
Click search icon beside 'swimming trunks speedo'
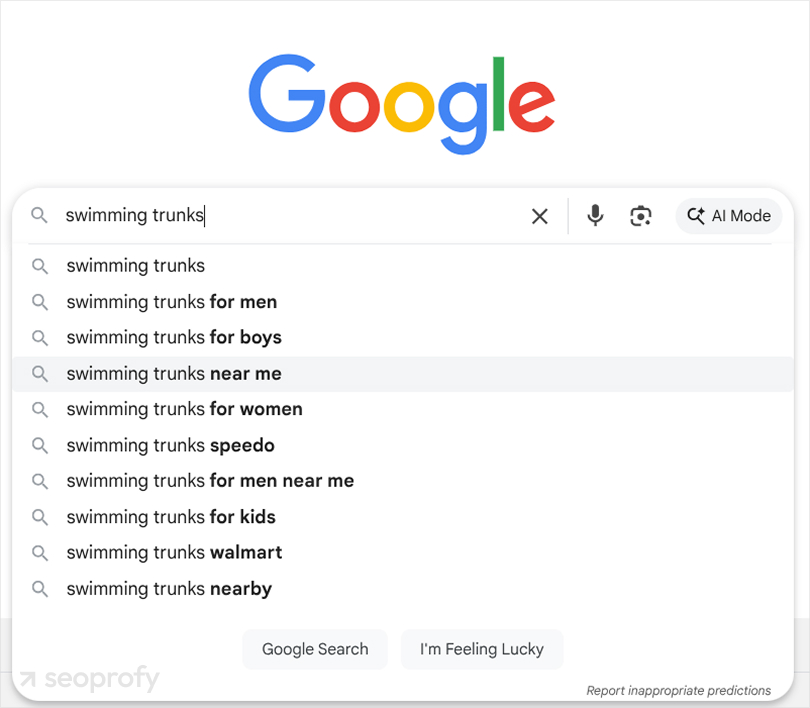coord(40,445)
